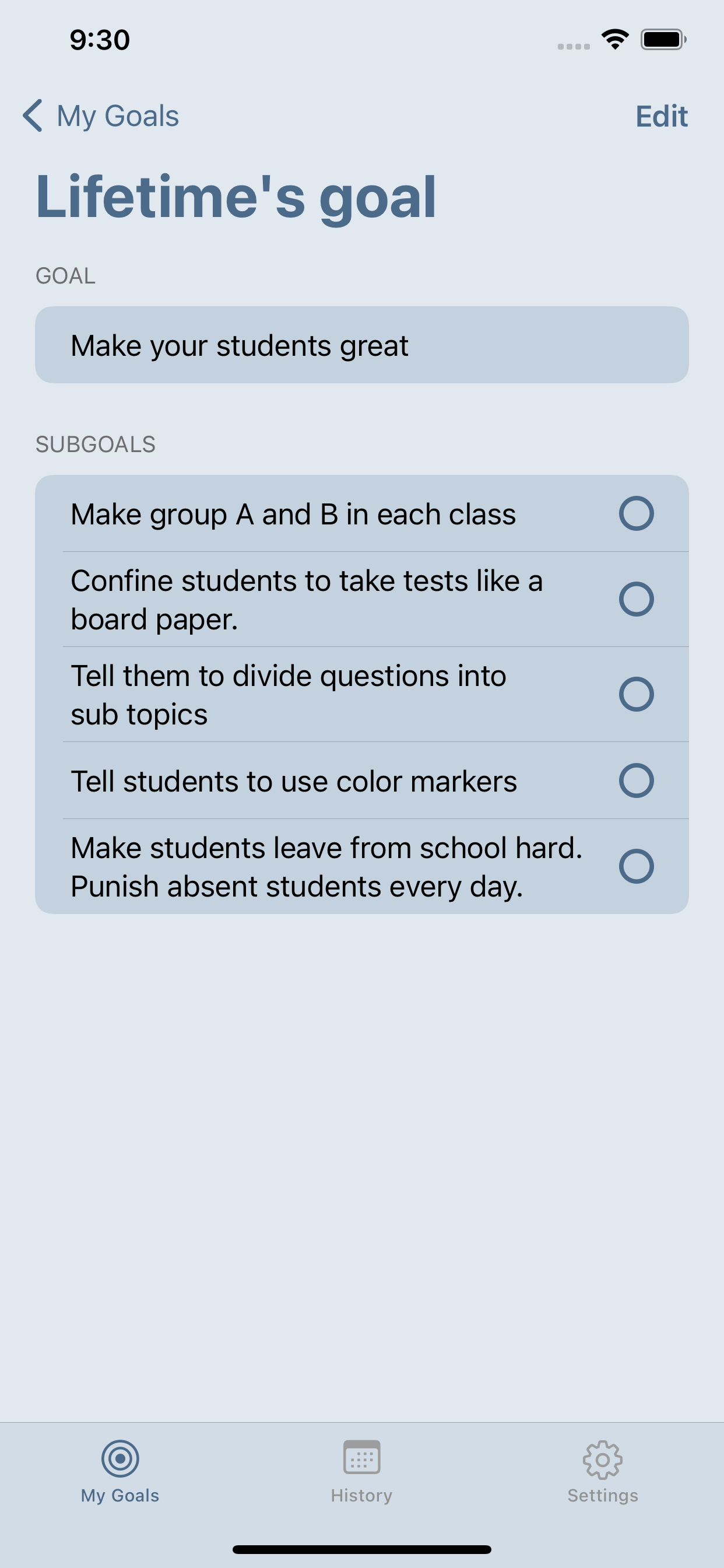The image size is (724, 1568).
Task: Open the My Goals target icon tab
Action: [x=120, y=1458]
